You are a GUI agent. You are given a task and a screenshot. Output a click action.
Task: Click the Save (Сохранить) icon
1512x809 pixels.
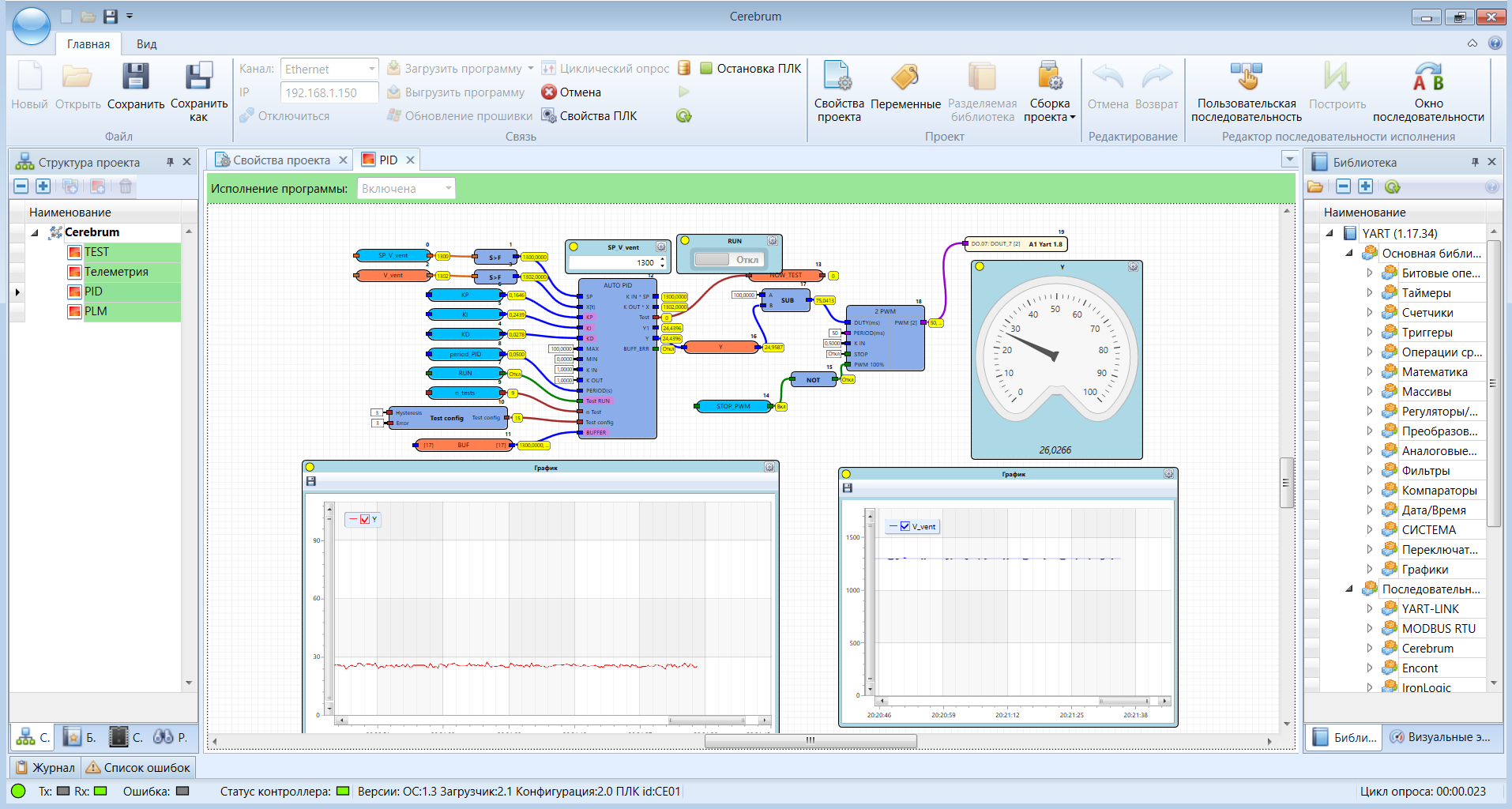tap(135, 77)
